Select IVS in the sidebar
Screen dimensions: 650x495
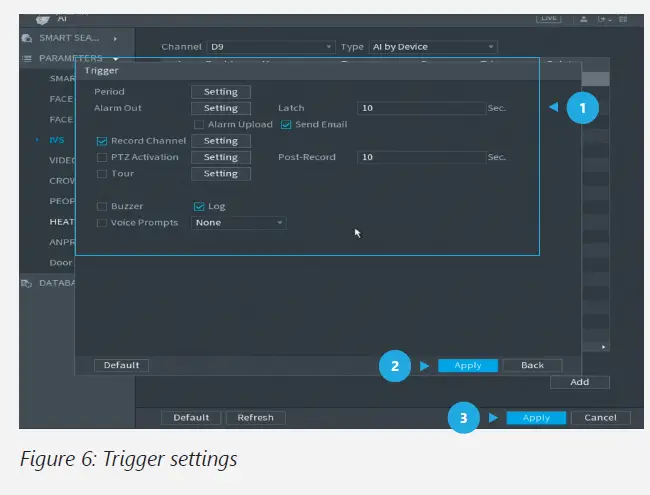tap(57, 140)
